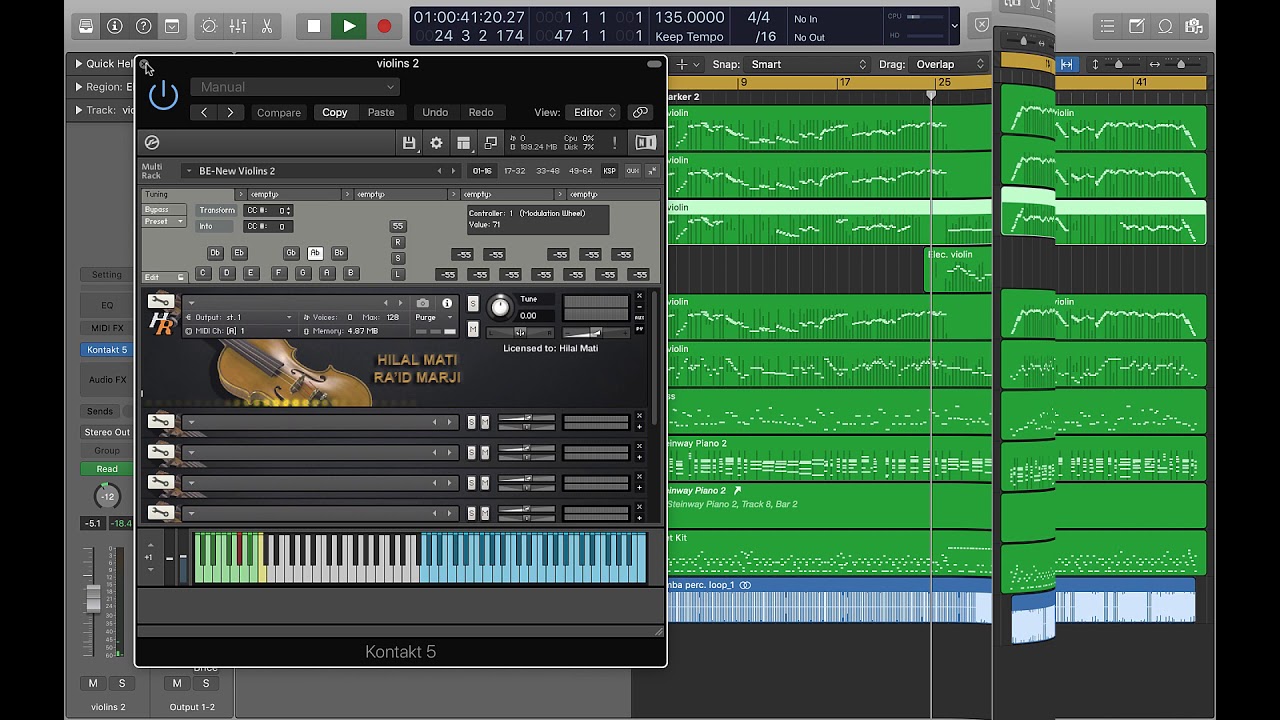Open the script Preset dropdown
Viewport: 1280px width, 720px height.
tap(164, 222)
